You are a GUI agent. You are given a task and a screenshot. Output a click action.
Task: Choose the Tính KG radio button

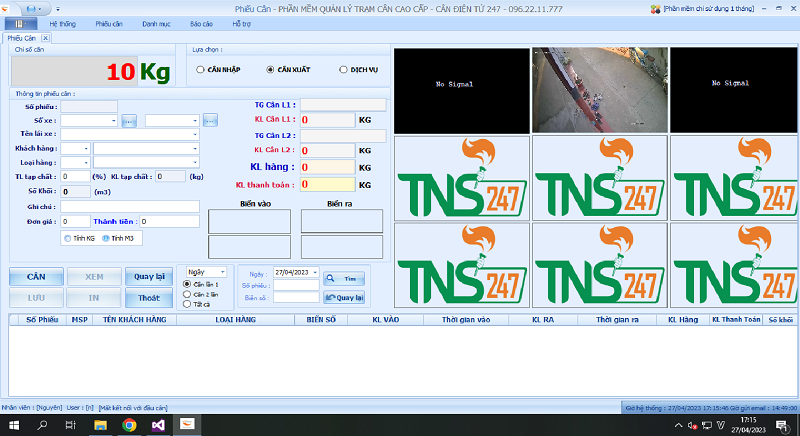click(67, 238)
